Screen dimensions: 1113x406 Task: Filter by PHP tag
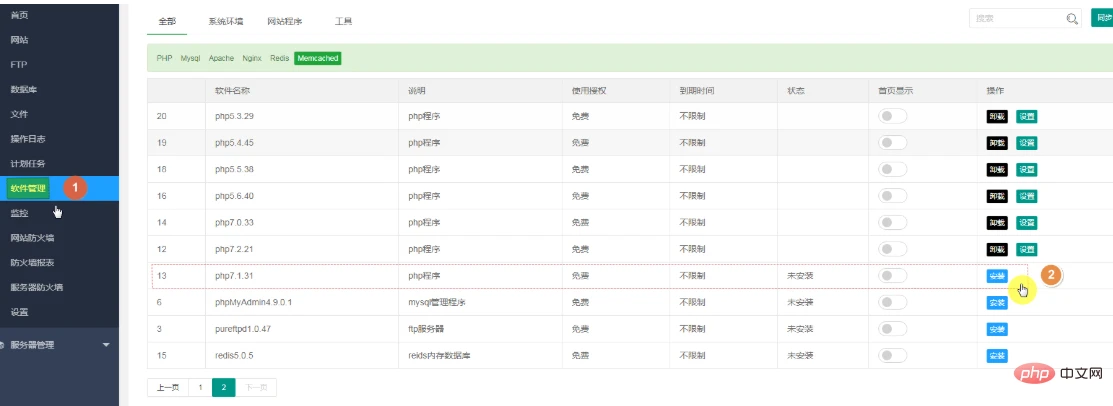(164, 58)
